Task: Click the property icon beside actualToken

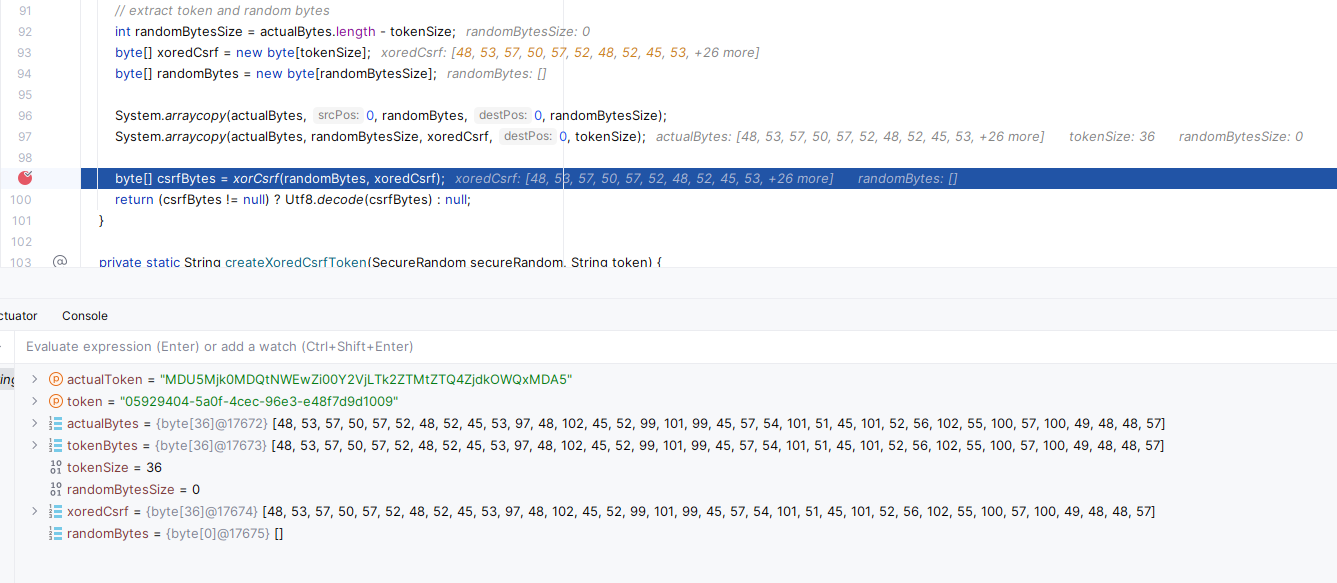Action: point(56,380)
